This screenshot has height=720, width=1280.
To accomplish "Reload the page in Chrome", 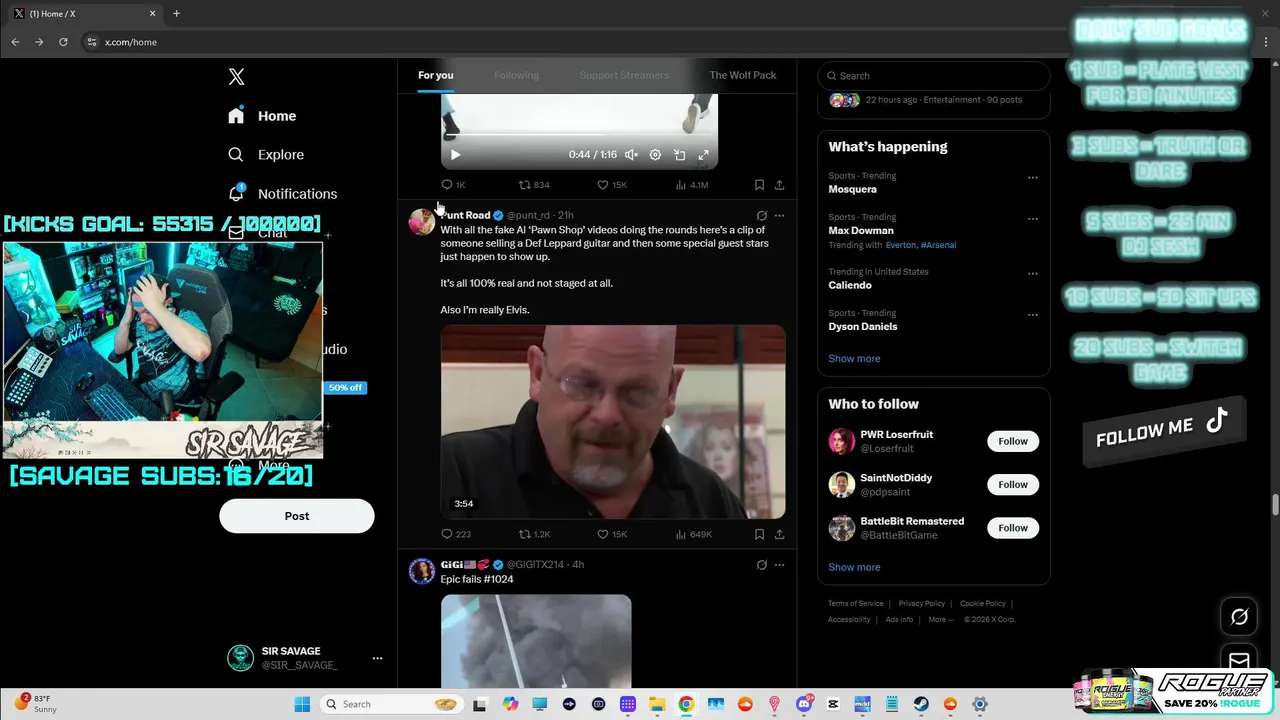I will 63,42.
